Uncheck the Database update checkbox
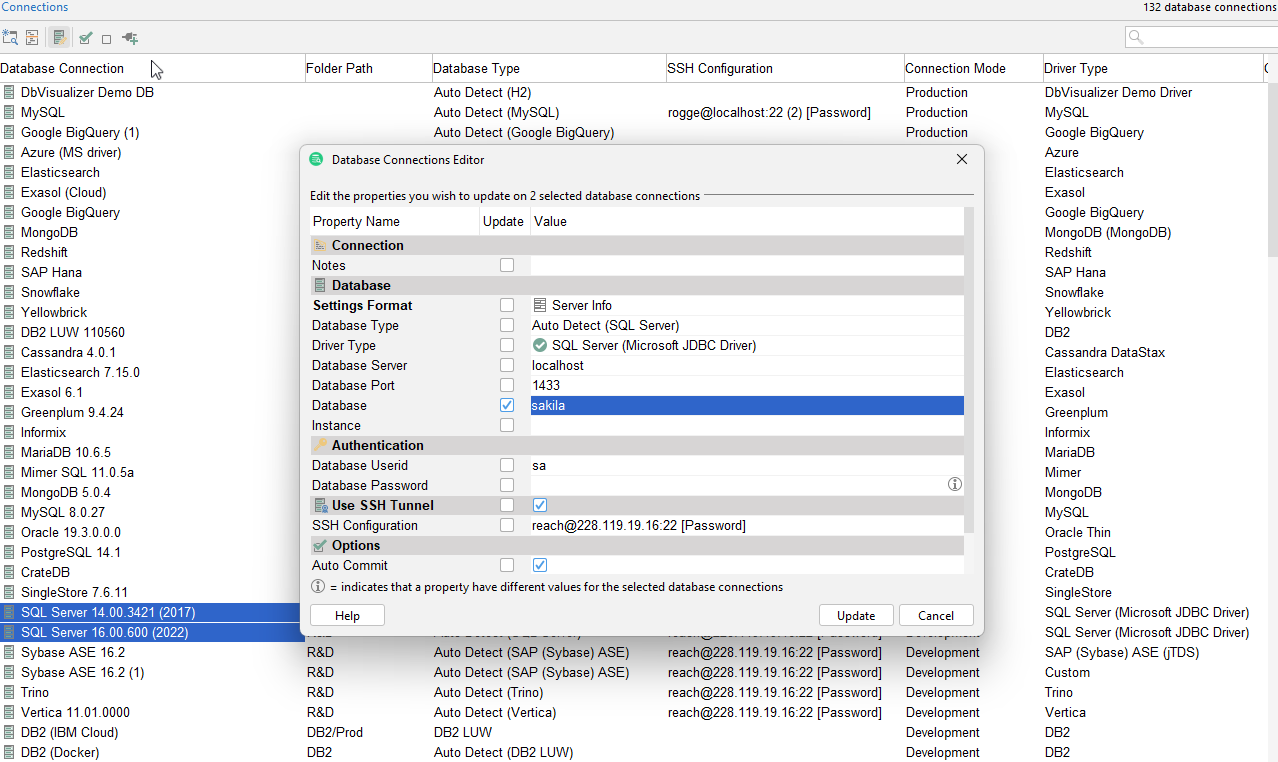This screenshot has height=762, width=1278. (x=507, y=405)
